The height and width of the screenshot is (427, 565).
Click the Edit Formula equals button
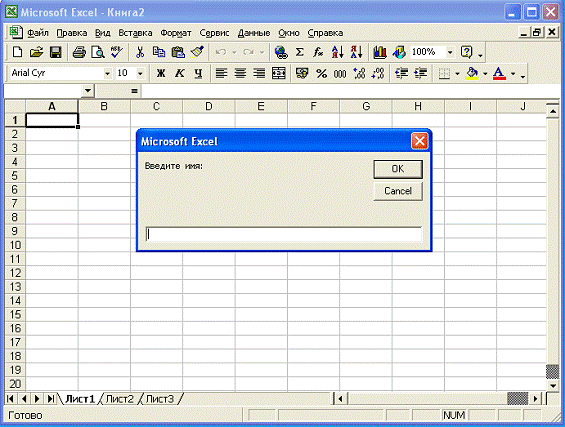[134, 91]
